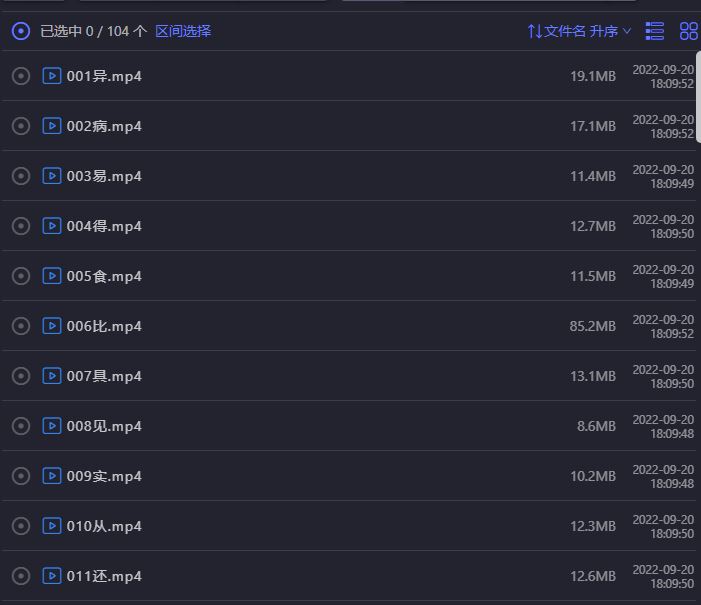Click the 85.2MB size cell of 006比.mp4
This screenshot has height=605, width=701.
tap(592, 326)
